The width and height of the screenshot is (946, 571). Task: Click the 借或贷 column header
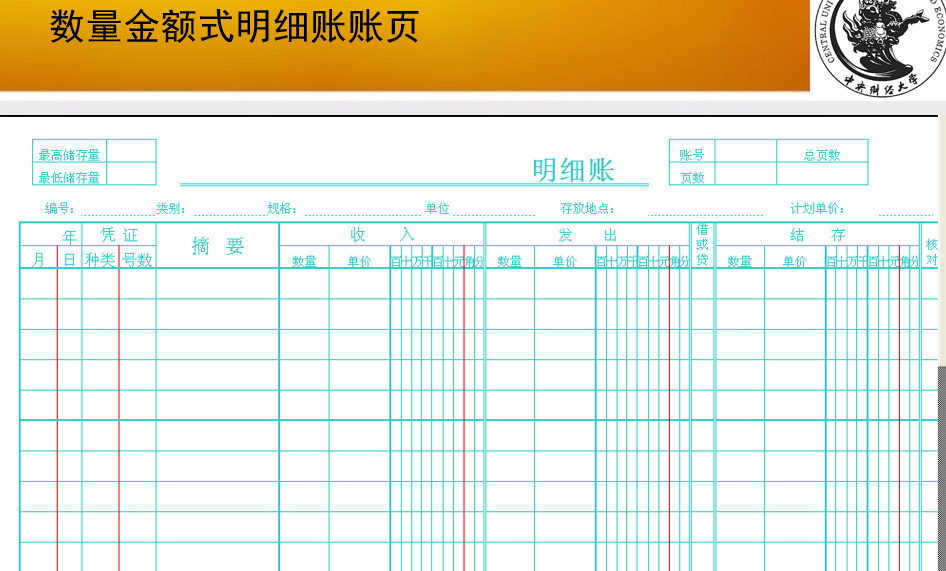pos(702,244)
